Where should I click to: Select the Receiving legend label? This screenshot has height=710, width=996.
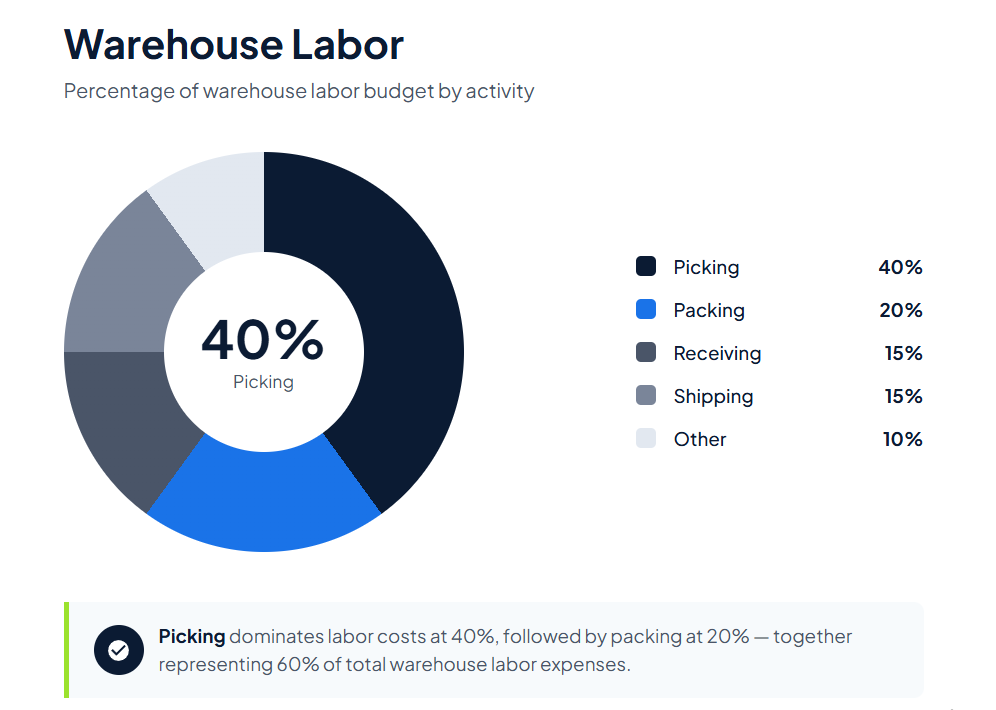coord(717,353)
